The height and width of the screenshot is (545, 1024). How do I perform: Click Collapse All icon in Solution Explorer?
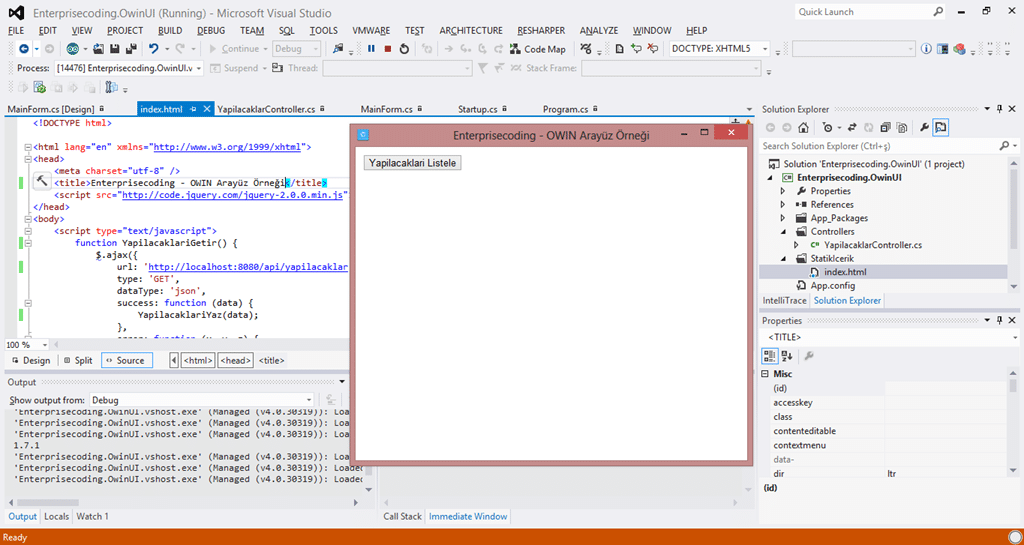885,128
